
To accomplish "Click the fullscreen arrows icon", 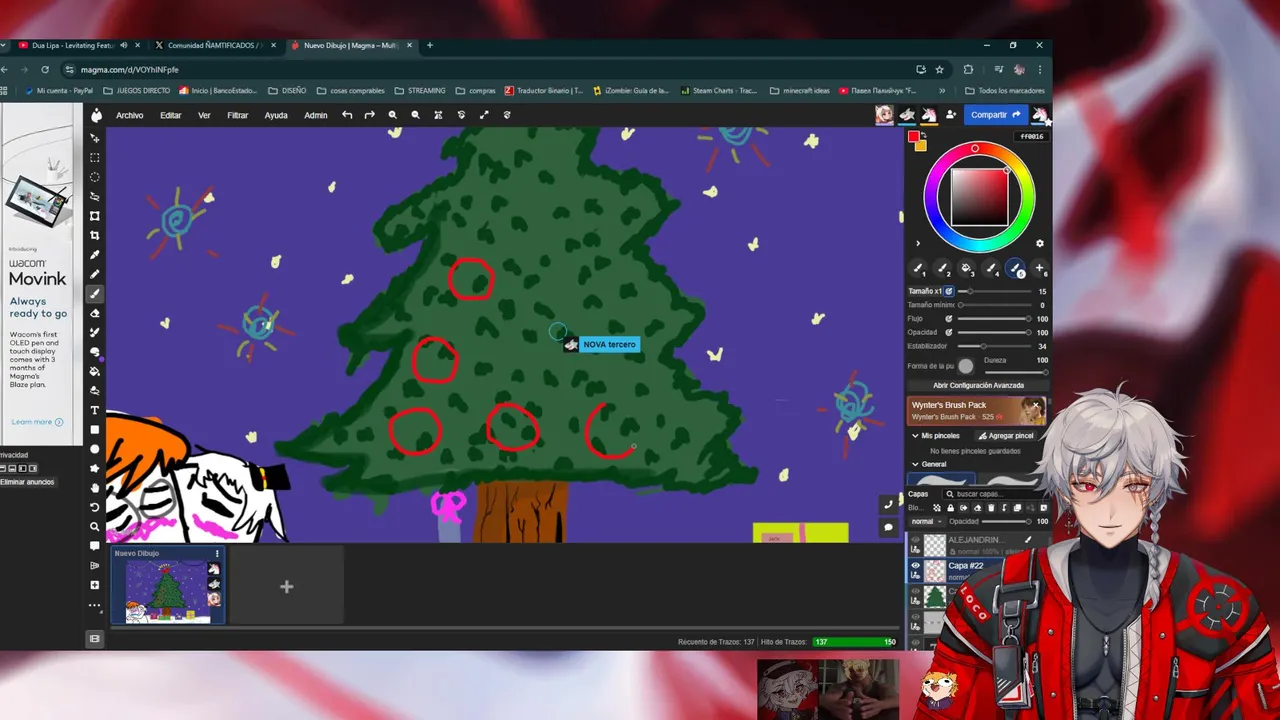I will coord(484,115).
